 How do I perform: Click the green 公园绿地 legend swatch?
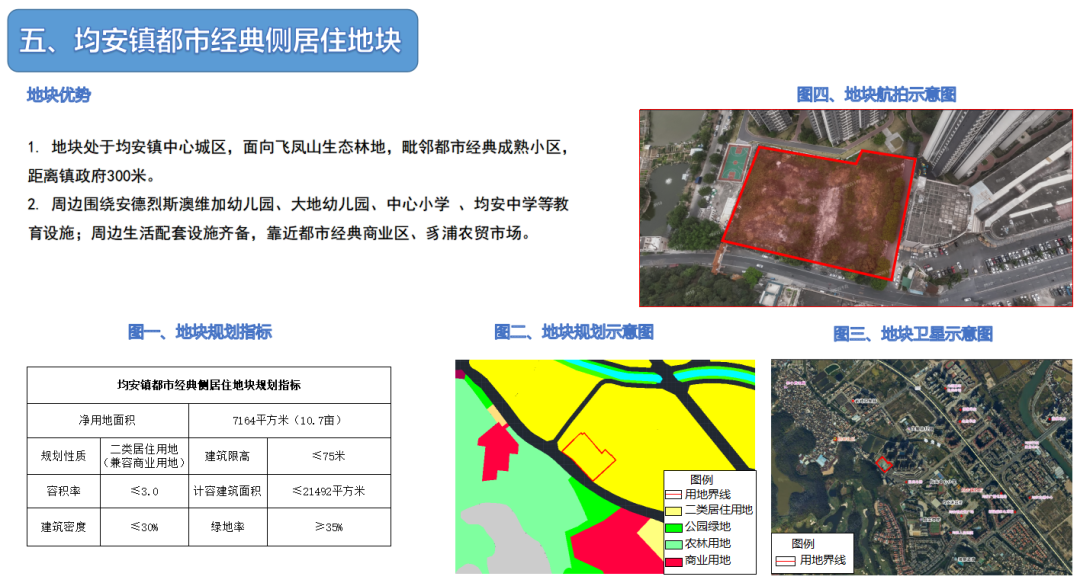click(674, 527)
